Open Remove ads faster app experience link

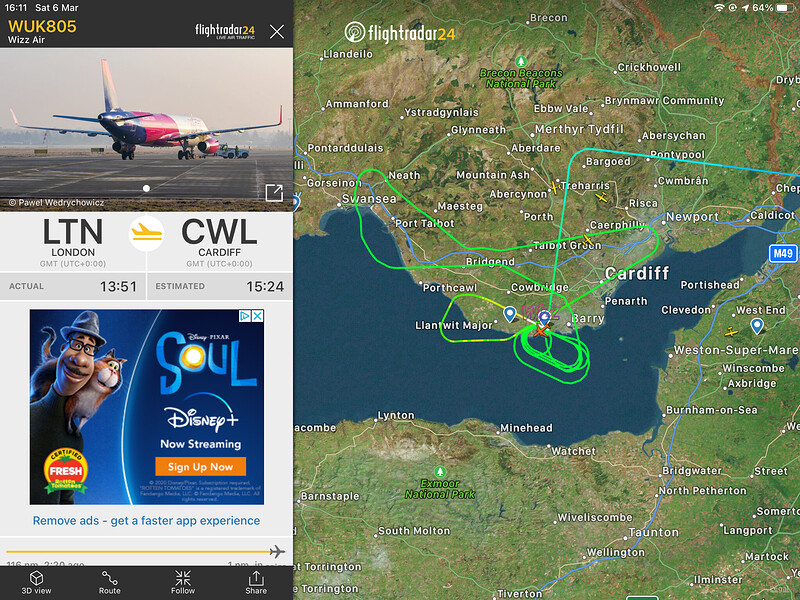coord(146,520)
